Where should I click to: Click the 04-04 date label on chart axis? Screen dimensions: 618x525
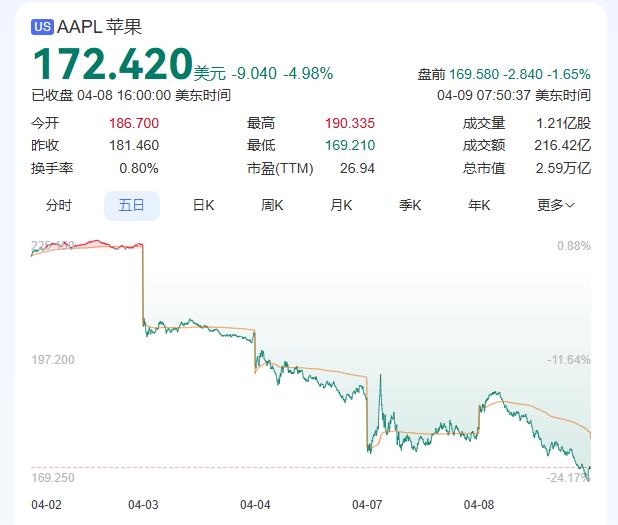pyautogui.click(x=255, y=505)
